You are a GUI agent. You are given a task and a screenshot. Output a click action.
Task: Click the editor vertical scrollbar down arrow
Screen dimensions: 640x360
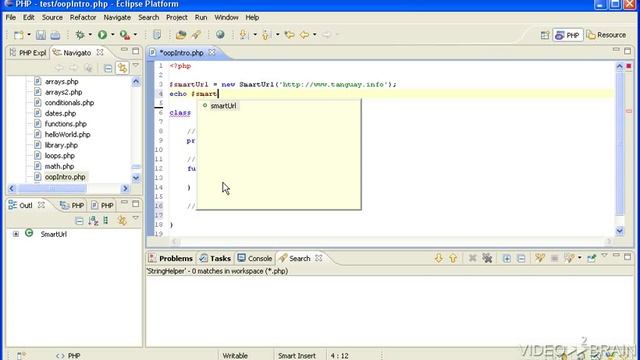pyautogui.click(x=620, y=231)
